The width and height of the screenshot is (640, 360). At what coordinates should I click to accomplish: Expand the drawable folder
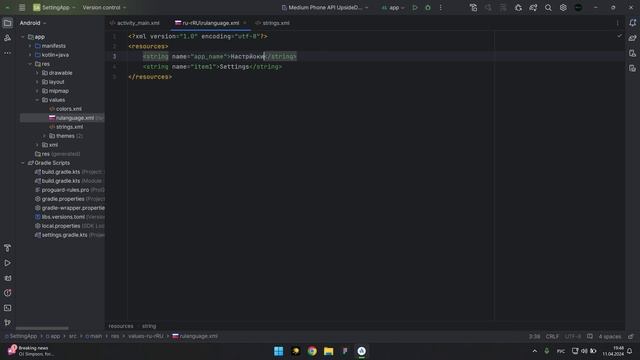[x=38, y=73]
